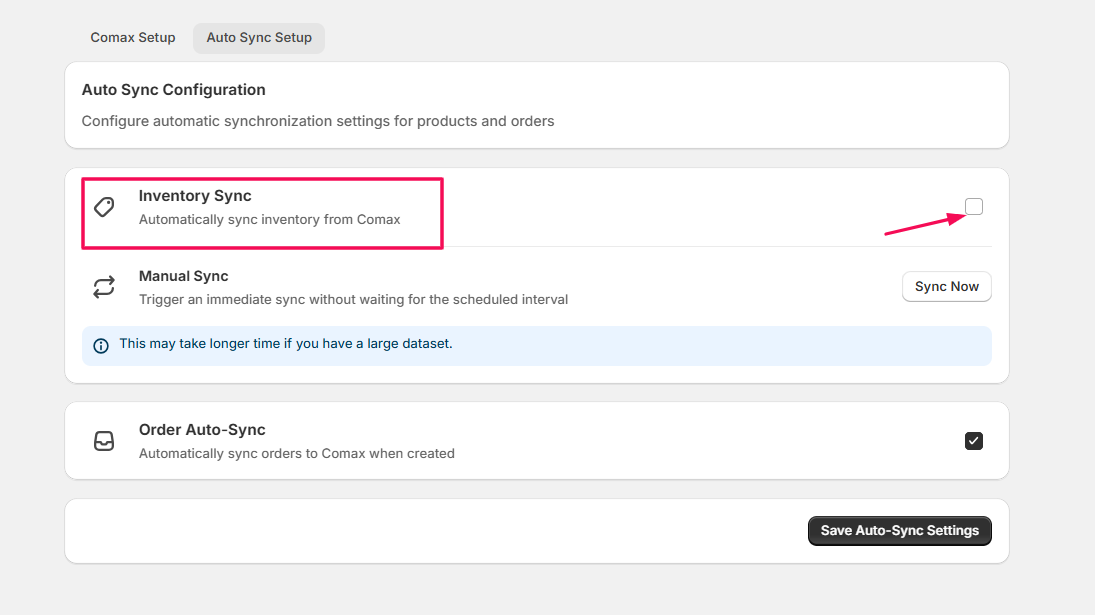Click the info icon in the blue banner
The width and height of the screenshot is (1095, 615).
coord(101,346)
